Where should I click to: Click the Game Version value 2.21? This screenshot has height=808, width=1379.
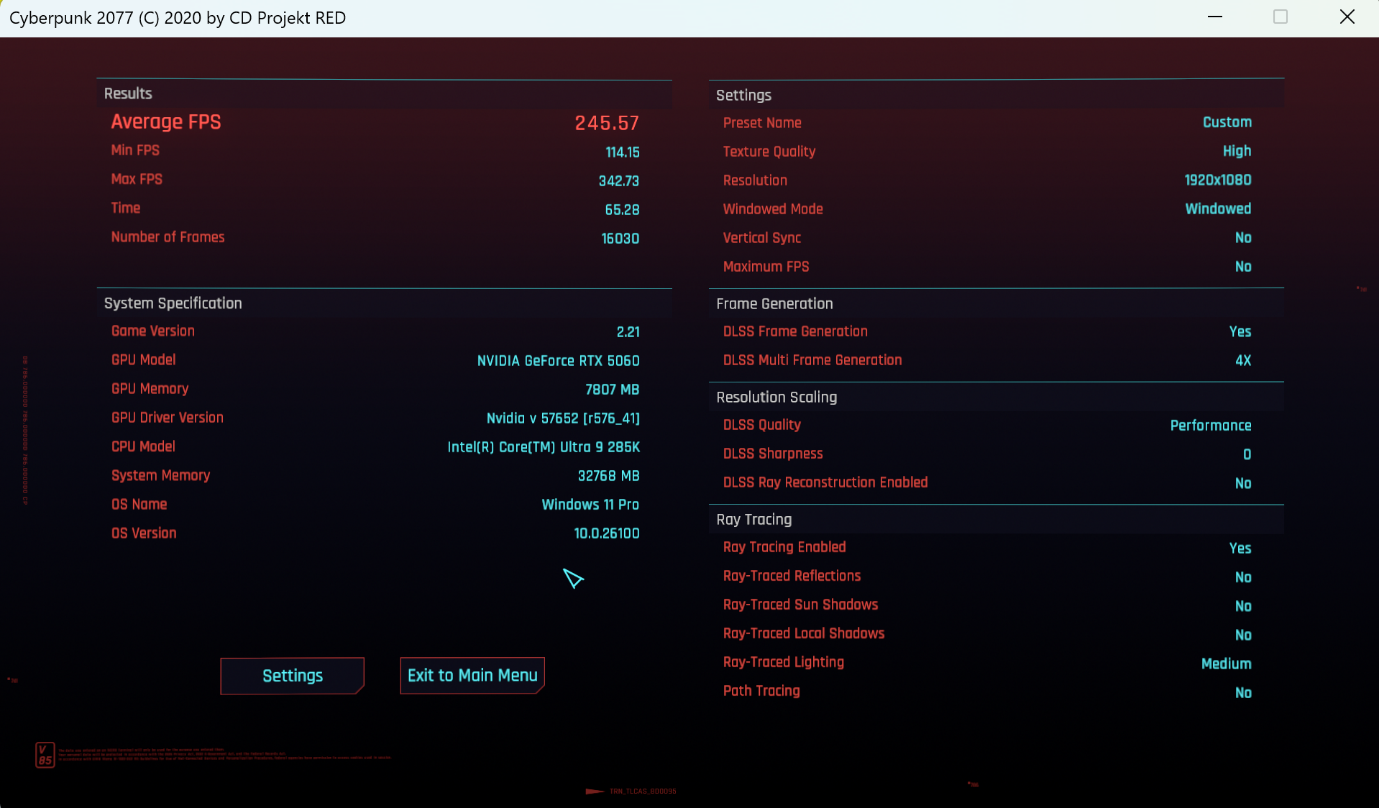pos(628,332)
